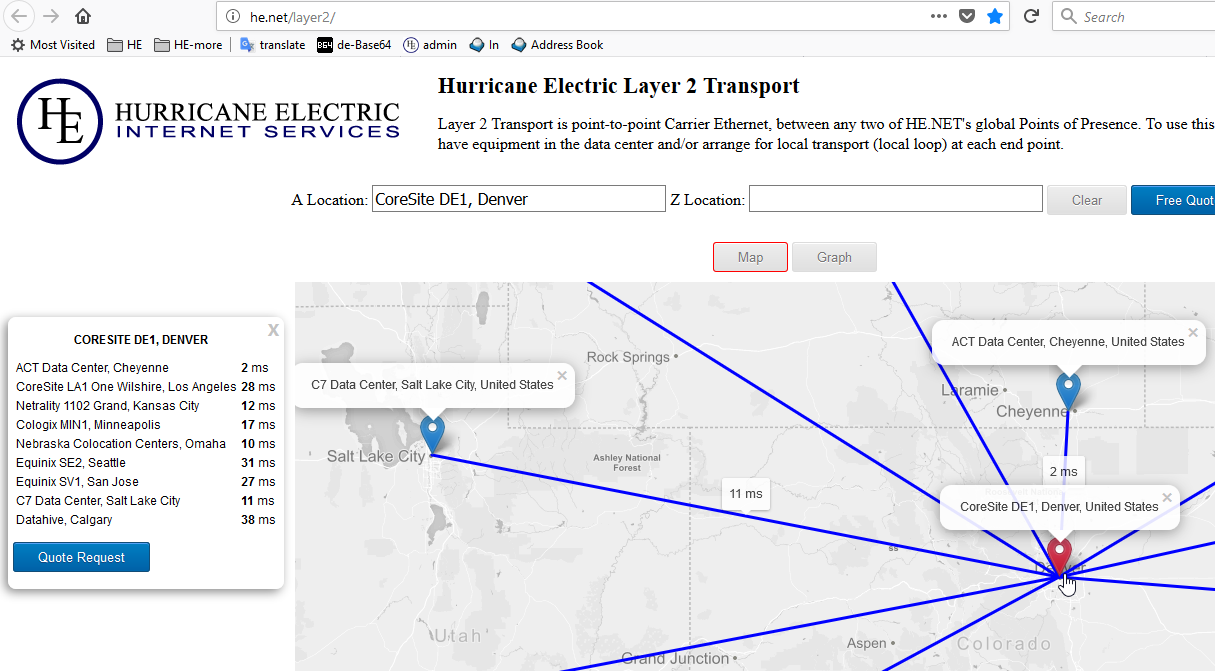Click the A Location input field

pos(518,199)
